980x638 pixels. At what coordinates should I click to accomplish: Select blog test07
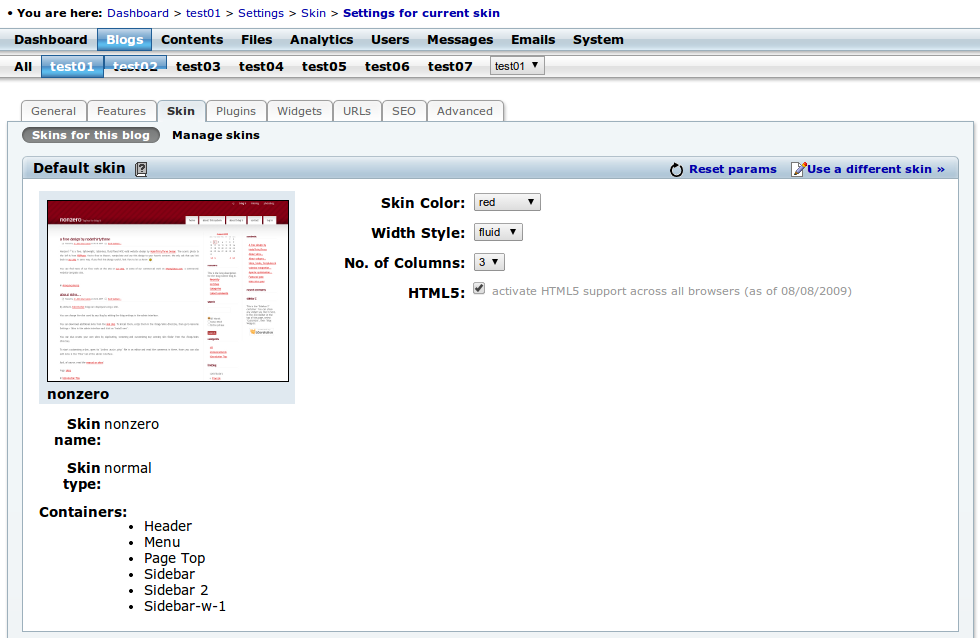tap(450, 66)
